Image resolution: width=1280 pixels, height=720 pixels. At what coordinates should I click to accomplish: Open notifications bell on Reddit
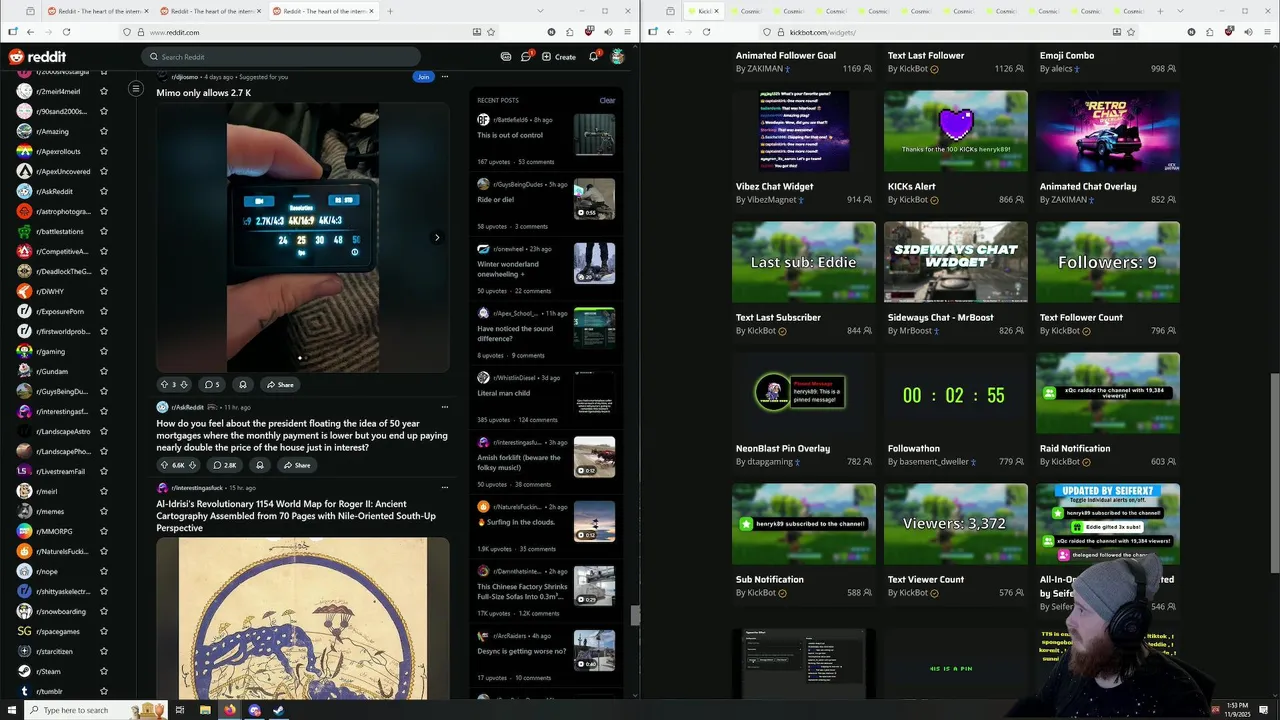[593, 57]
